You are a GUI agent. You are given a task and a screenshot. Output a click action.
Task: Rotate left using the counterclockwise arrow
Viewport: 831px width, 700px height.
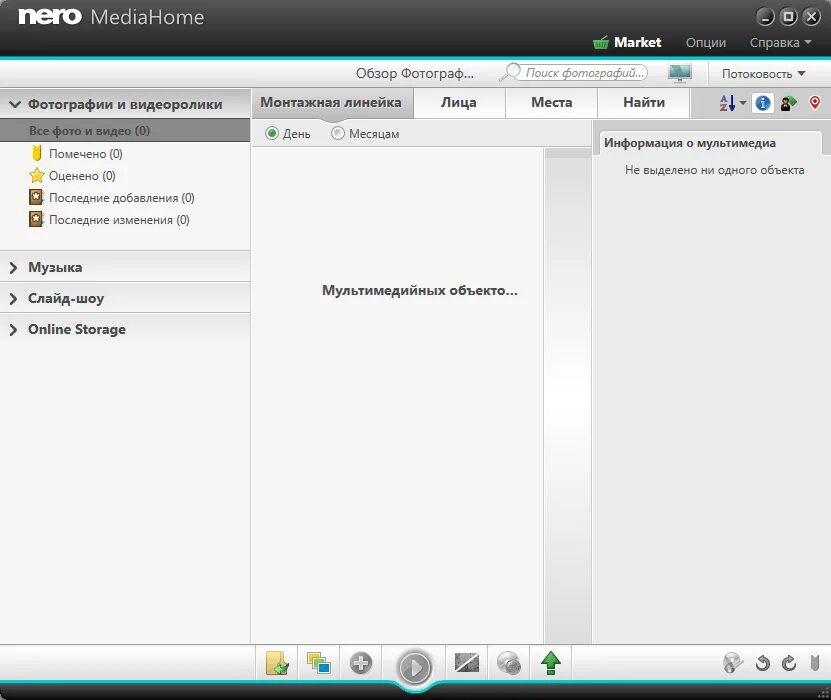coord(763,663)
